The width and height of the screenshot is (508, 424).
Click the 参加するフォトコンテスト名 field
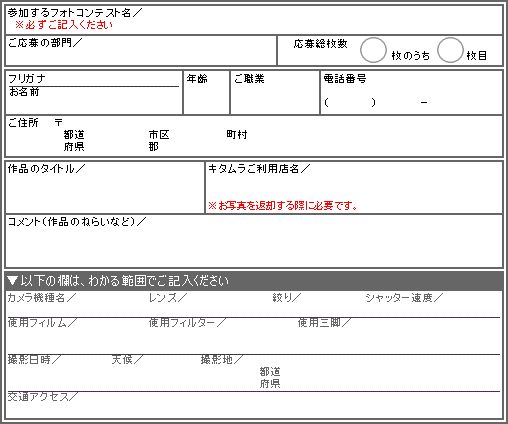pyautogui.click(x=254, y=20)
